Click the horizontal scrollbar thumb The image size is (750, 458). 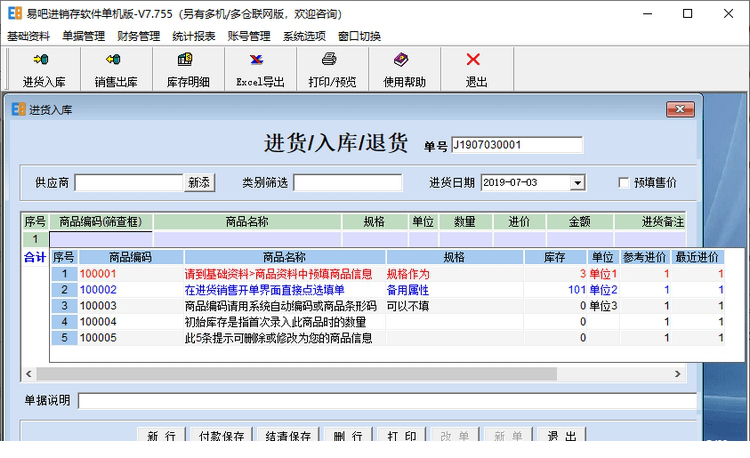coord(297,374)
